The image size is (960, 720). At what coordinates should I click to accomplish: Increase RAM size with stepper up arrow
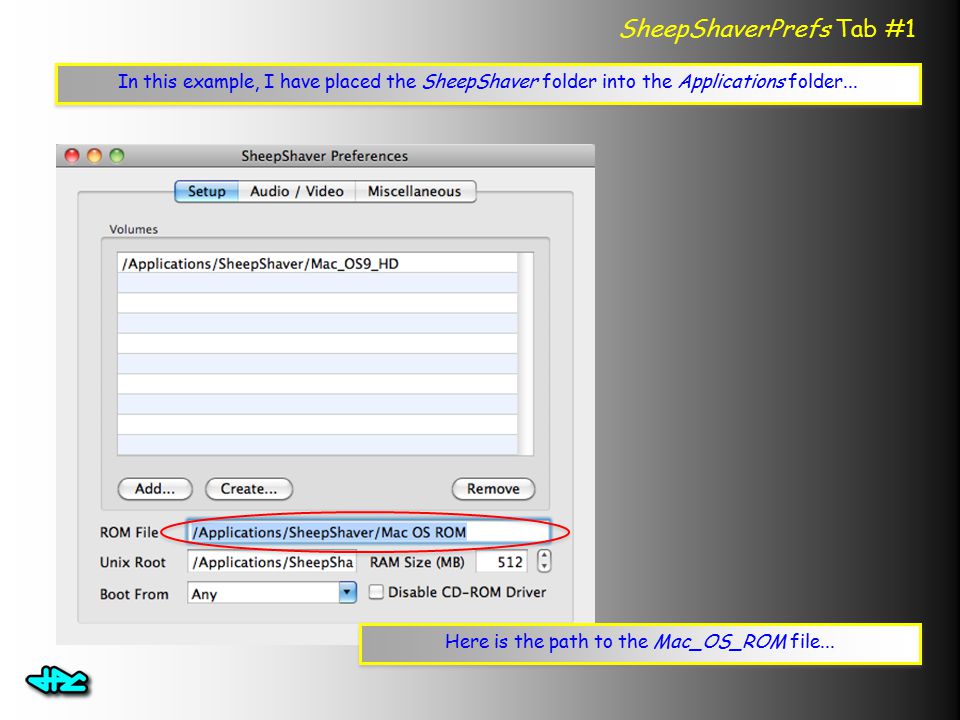pyautogui.click(x=544, y=555)
